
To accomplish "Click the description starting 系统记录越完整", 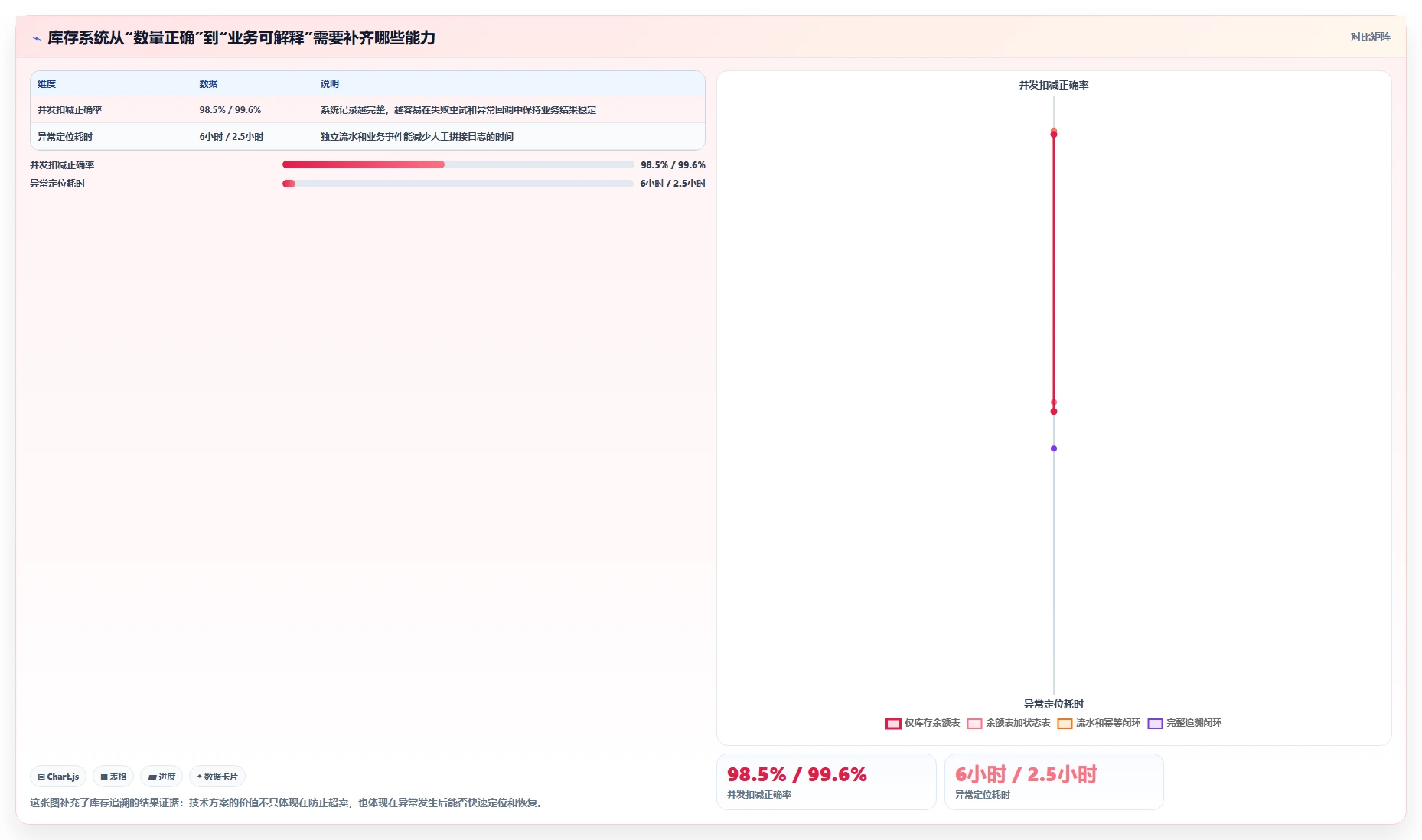I will click(x=458, y=110).
